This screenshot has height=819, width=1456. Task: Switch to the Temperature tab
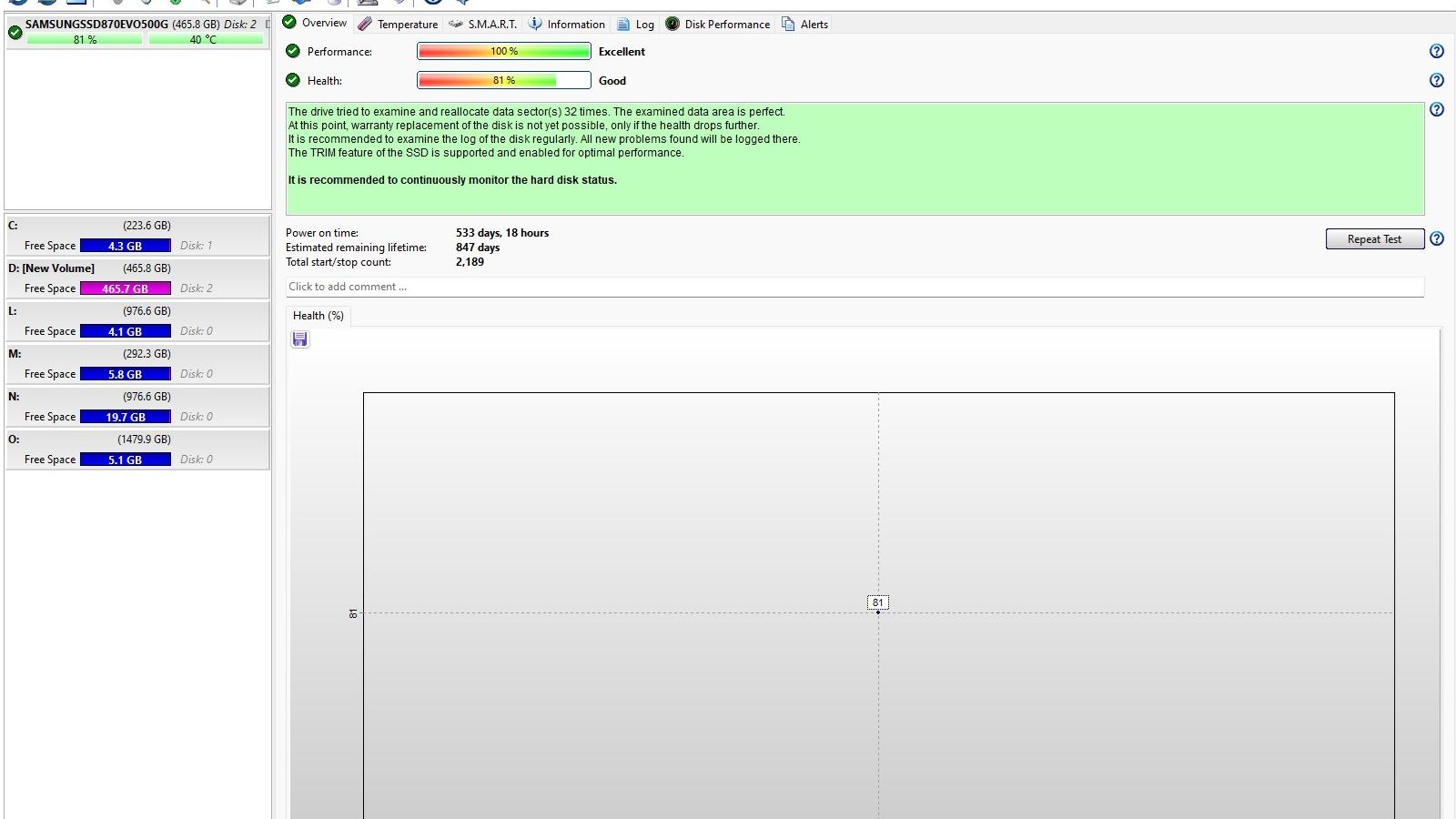point(398,24)
